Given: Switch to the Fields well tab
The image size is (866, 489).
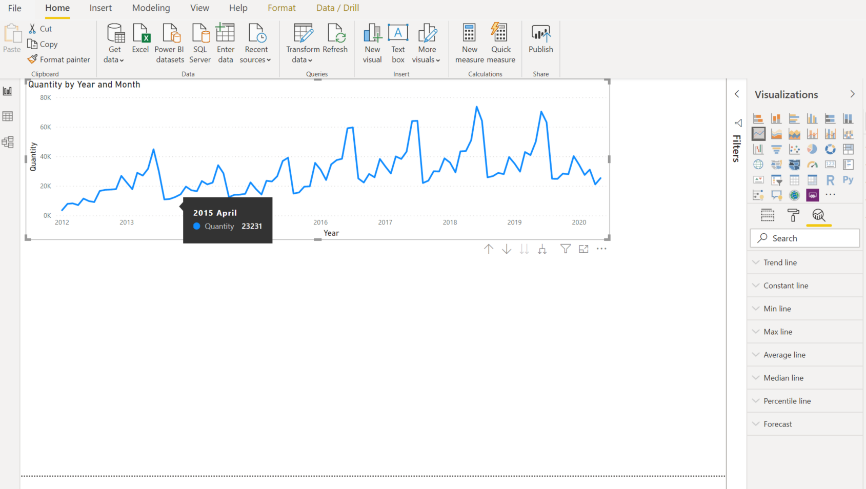Looking at the screenshot, I should click(767, 215).
